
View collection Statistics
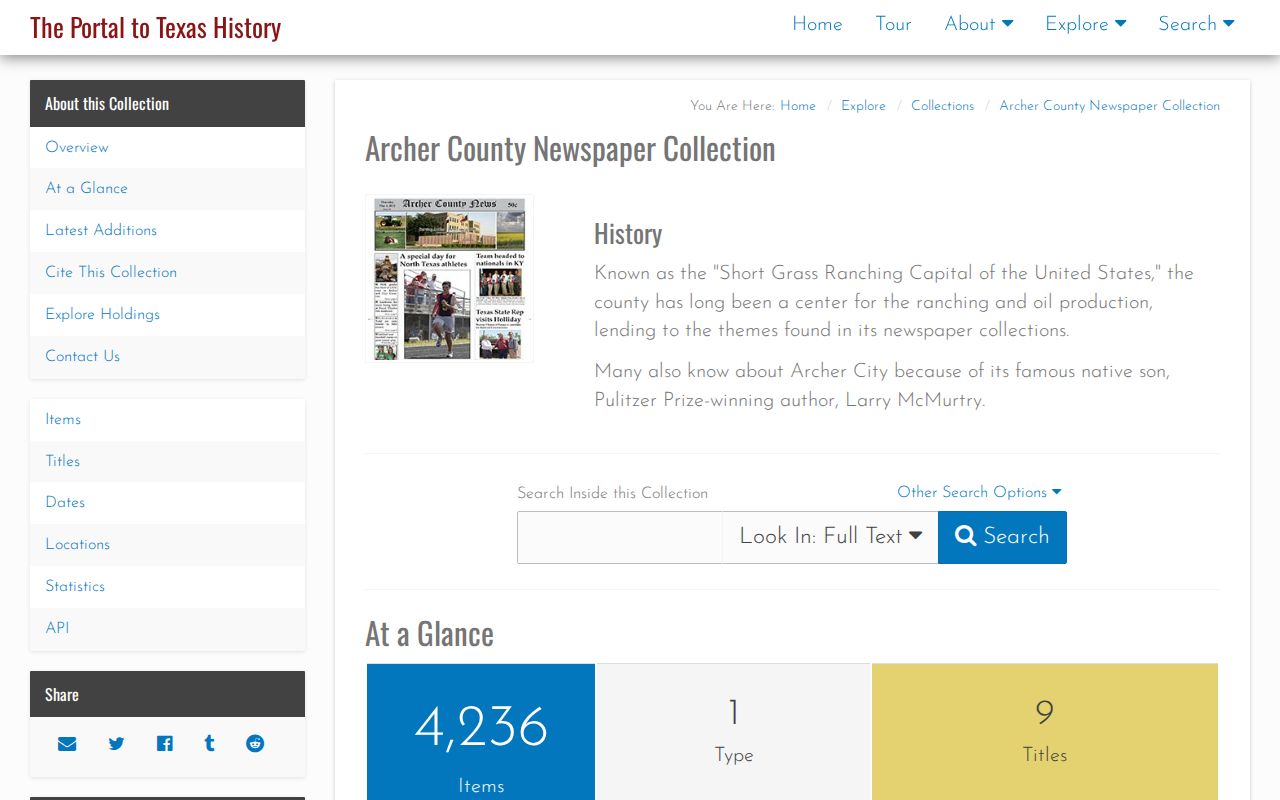168,587
